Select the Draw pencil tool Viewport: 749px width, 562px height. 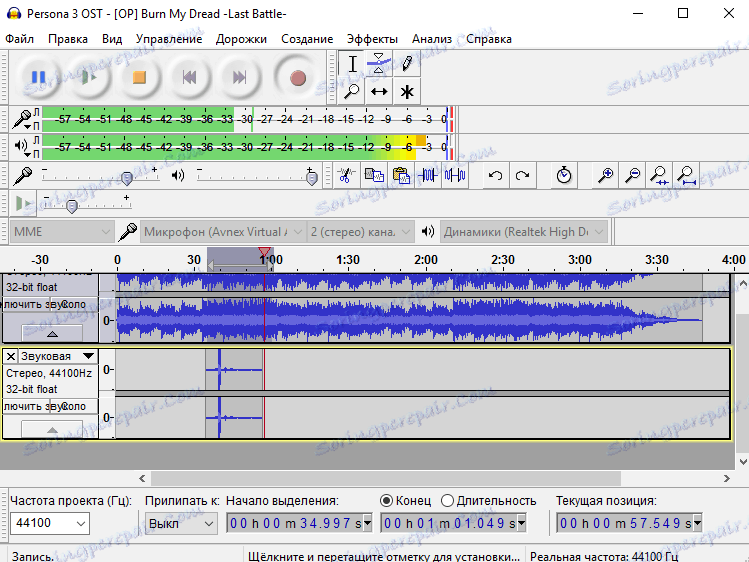[x=407, y=63]
